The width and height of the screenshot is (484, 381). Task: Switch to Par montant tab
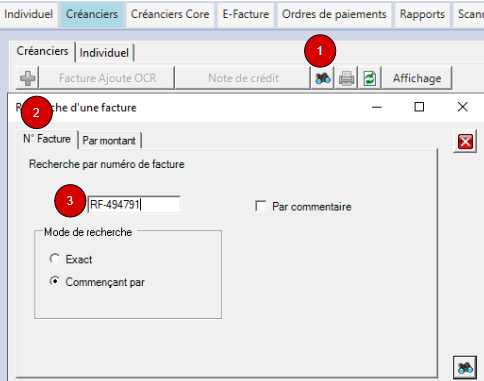click(109, 141)
